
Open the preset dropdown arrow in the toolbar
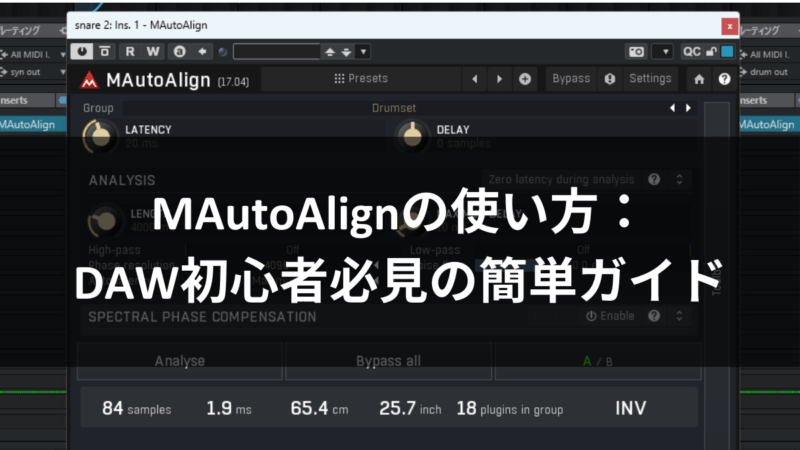pos(363,52)
